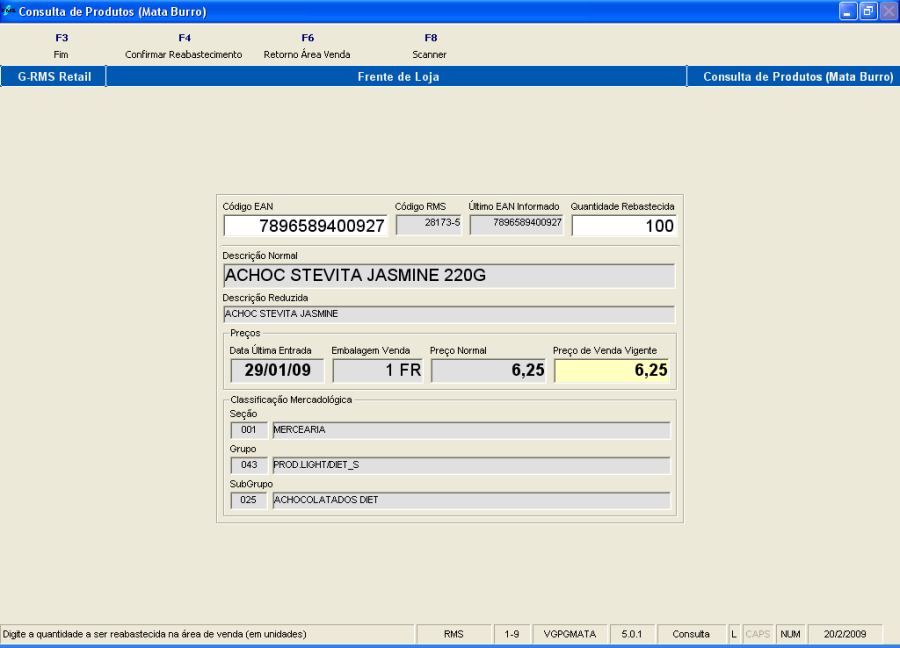Viewport: 900px width, 648px height.
Task: Click the Descrição Normal field ACHOC STEVITA JASMINE 220G
Action: (449, 276)
